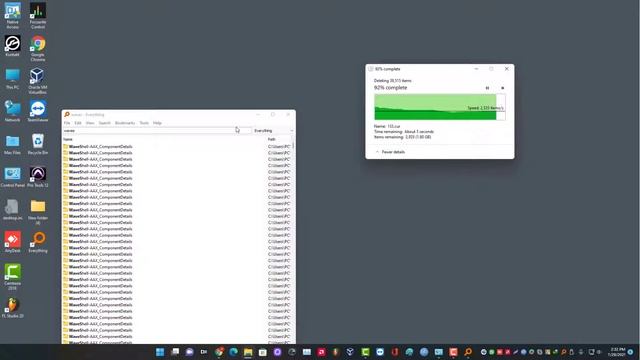Click the Windows Start button on taskbar
The image size is (640, 360).
[160, 352]
